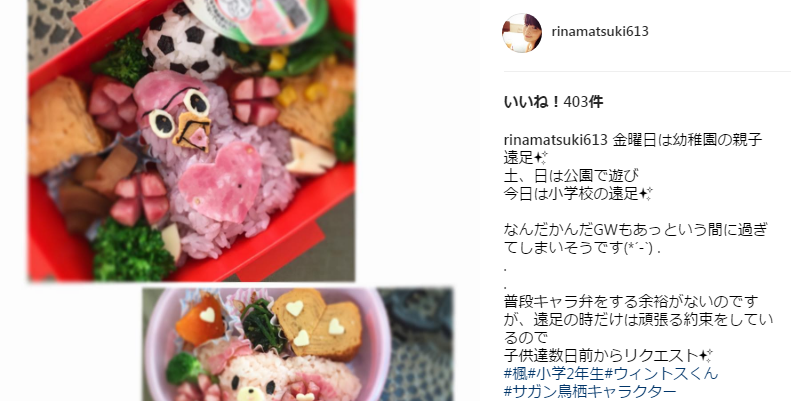Follow the #ウィントスくん hashtag link
Viewport: 797px width, 401px height.
point(661,374)
